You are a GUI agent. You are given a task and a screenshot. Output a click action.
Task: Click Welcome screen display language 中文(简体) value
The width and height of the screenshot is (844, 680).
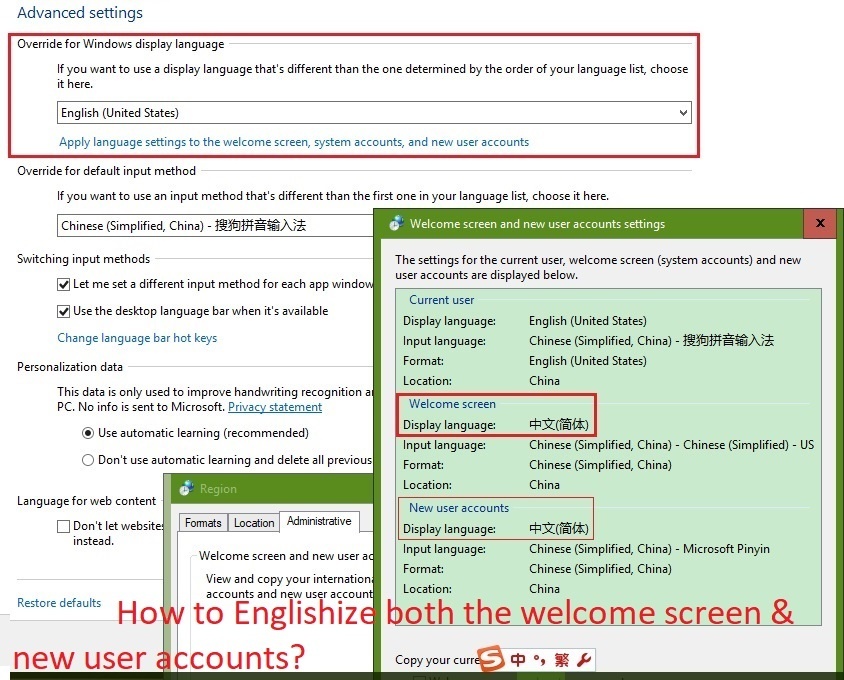(559, 425)
